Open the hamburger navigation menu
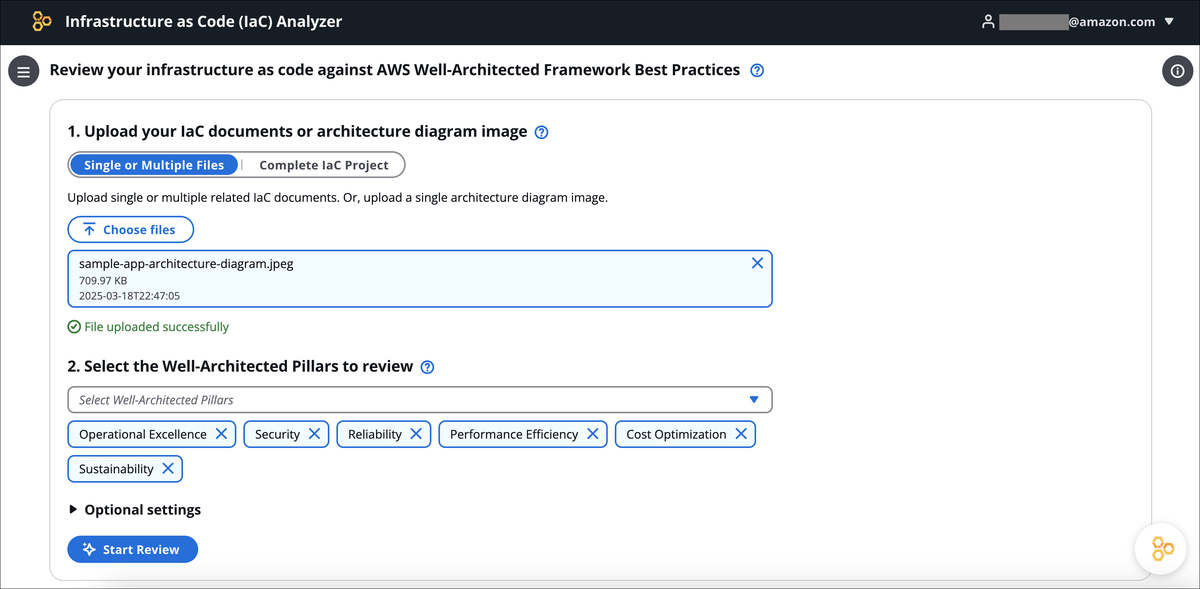Screen dimensions: 1200x589 pyautogui.click(x=23, y=72)
